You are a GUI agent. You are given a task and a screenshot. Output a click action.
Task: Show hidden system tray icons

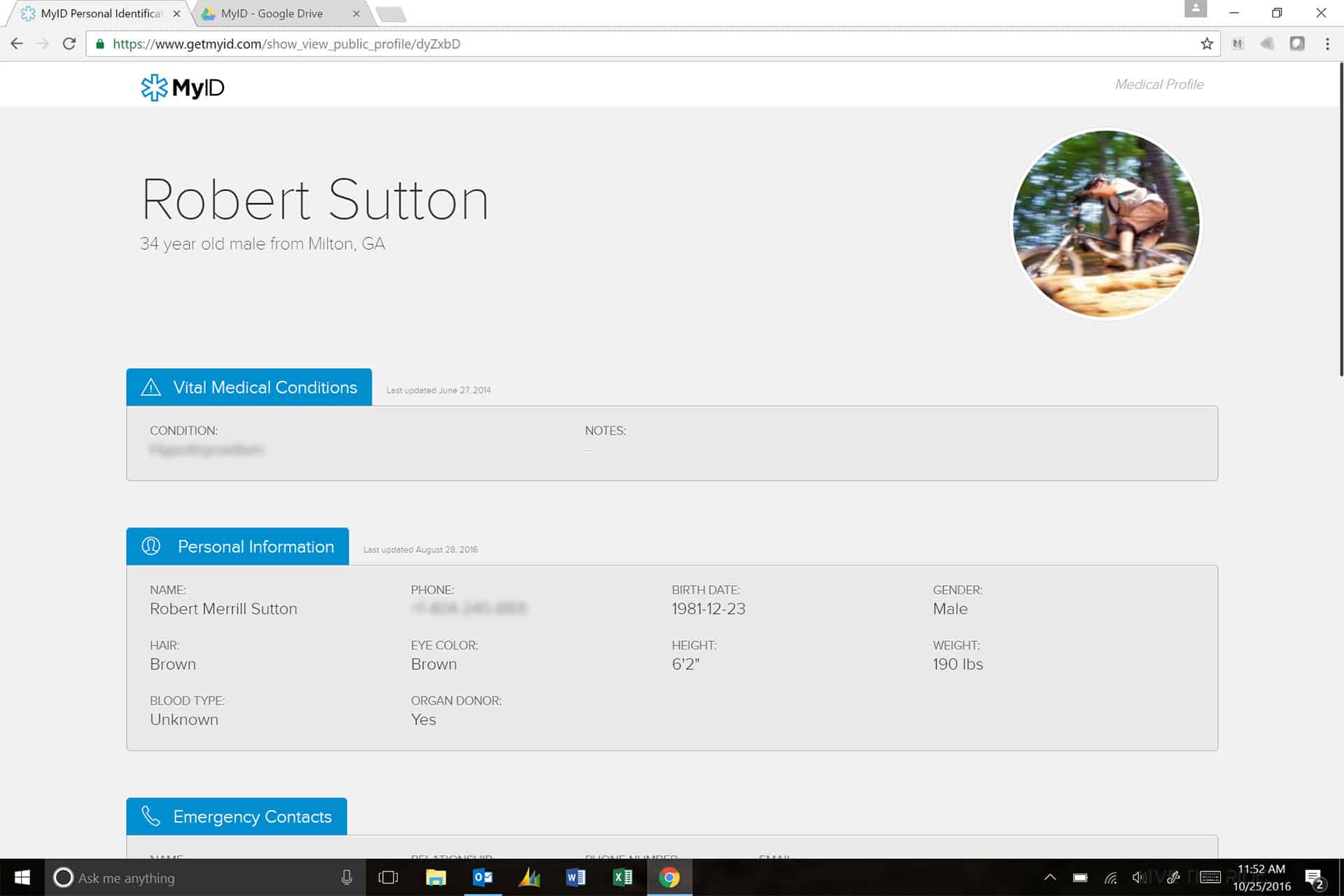pyautogui.click(x=1050, y=877)
